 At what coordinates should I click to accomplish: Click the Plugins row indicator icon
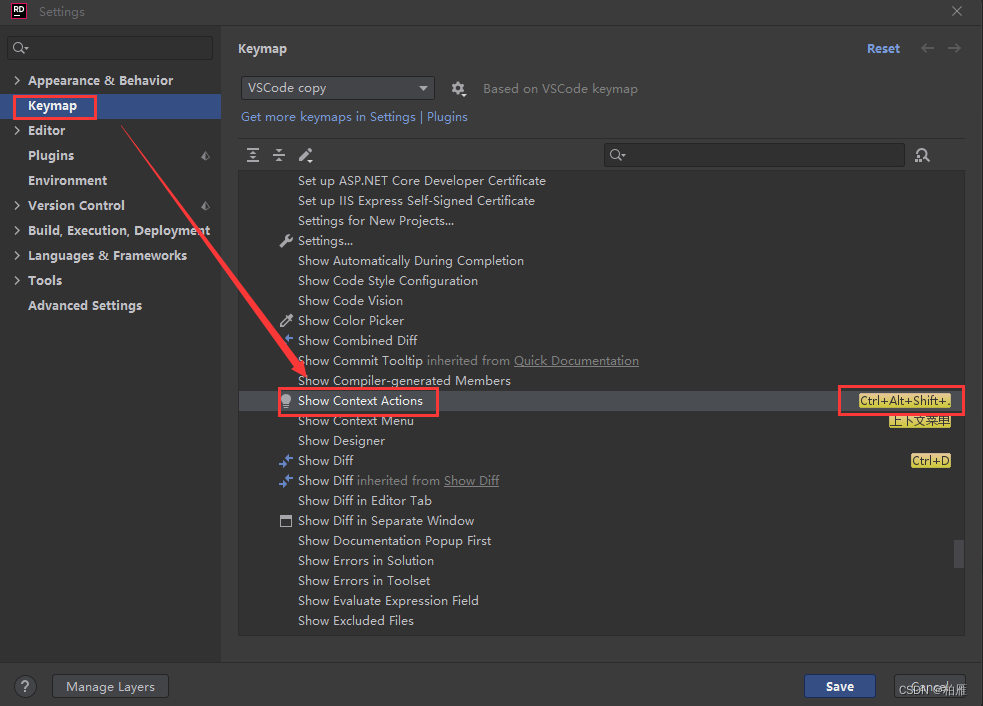[x=205, y=155]
